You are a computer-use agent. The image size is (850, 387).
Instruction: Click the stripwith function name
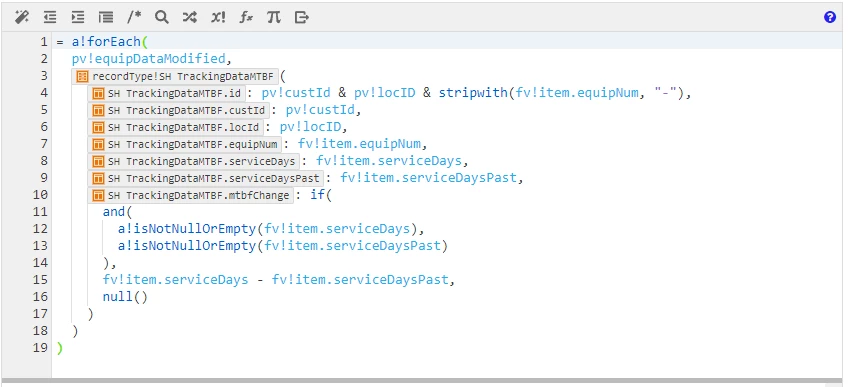(473, 93)
